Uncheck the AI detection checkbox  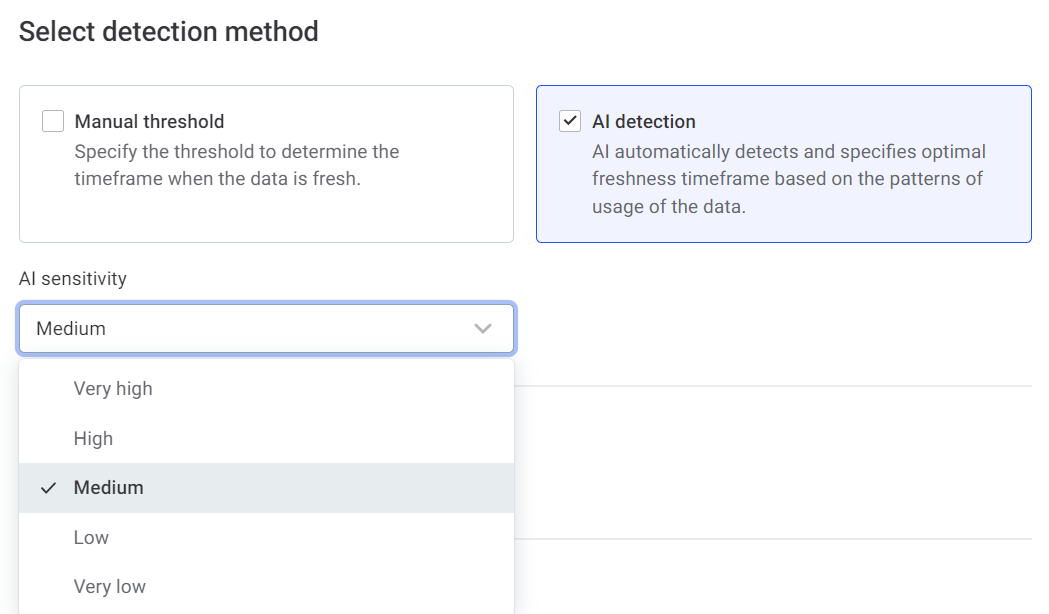pos(570,122)
